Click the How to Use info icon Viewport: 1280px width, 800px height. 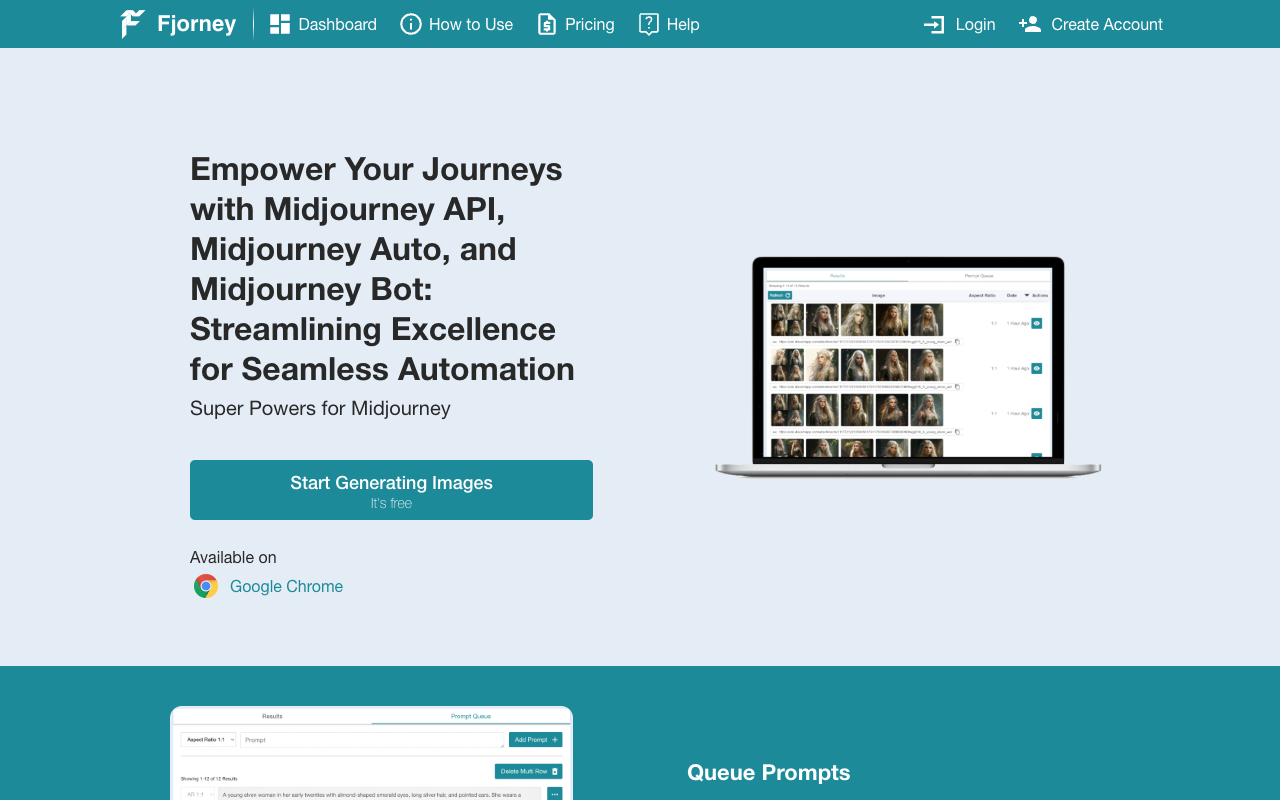[411, 24]
